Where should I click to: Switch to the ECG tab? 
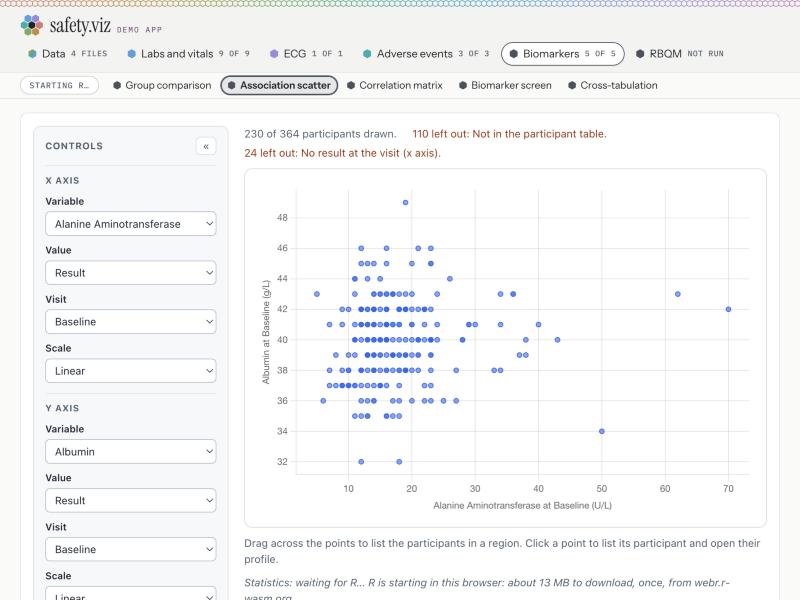(306, 54)
